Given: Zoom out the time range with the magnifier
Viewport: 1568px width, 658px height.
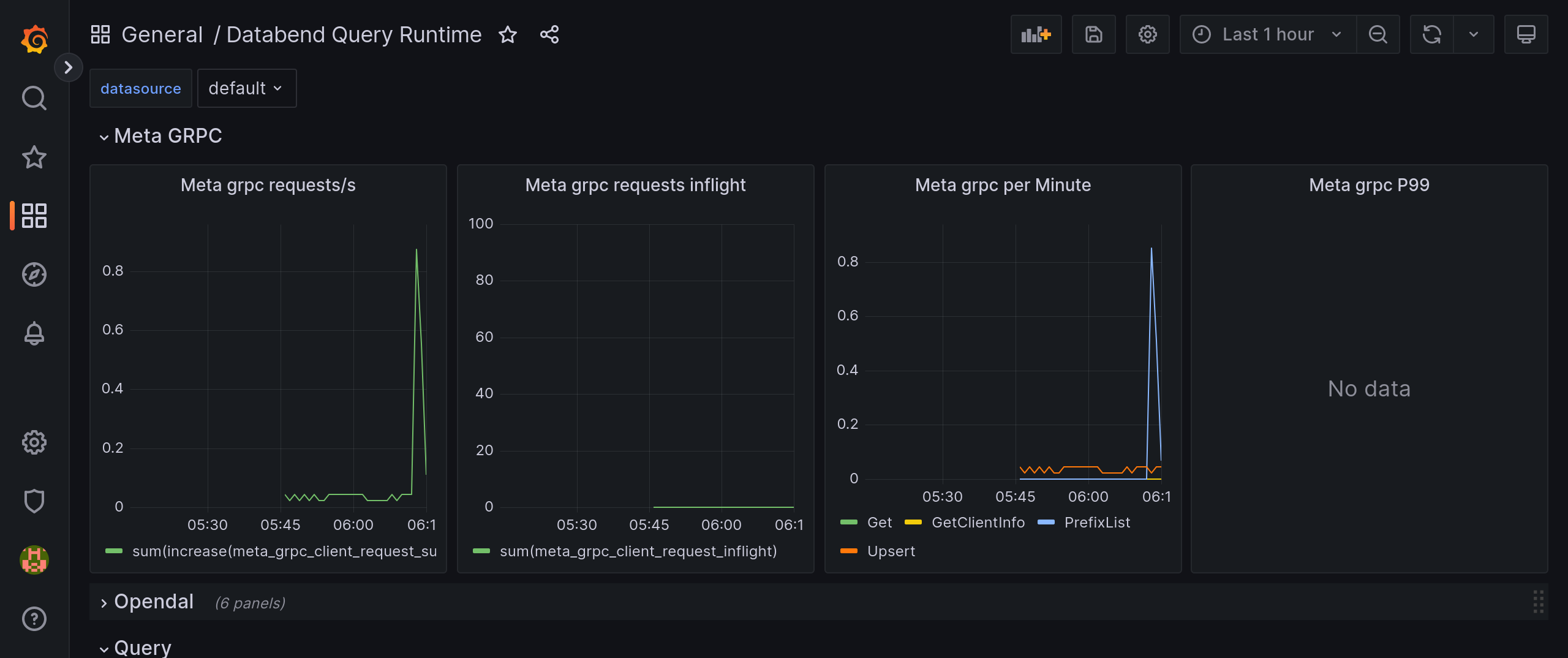Looking at the screenshot, I should coord(1378,34).
